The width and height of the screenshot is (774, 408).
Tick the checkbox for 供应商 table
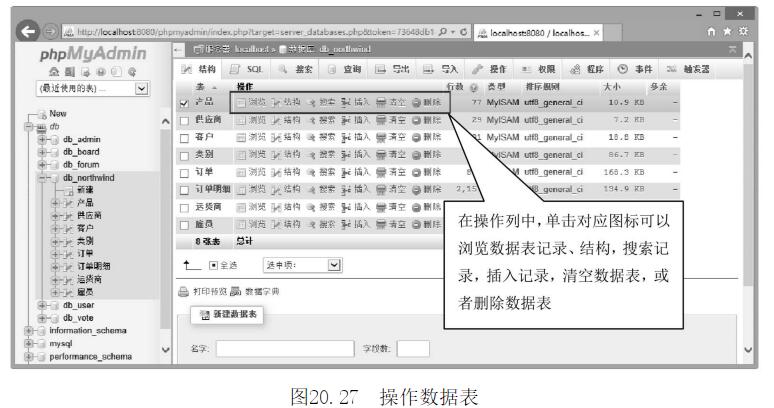pos(183,120)
